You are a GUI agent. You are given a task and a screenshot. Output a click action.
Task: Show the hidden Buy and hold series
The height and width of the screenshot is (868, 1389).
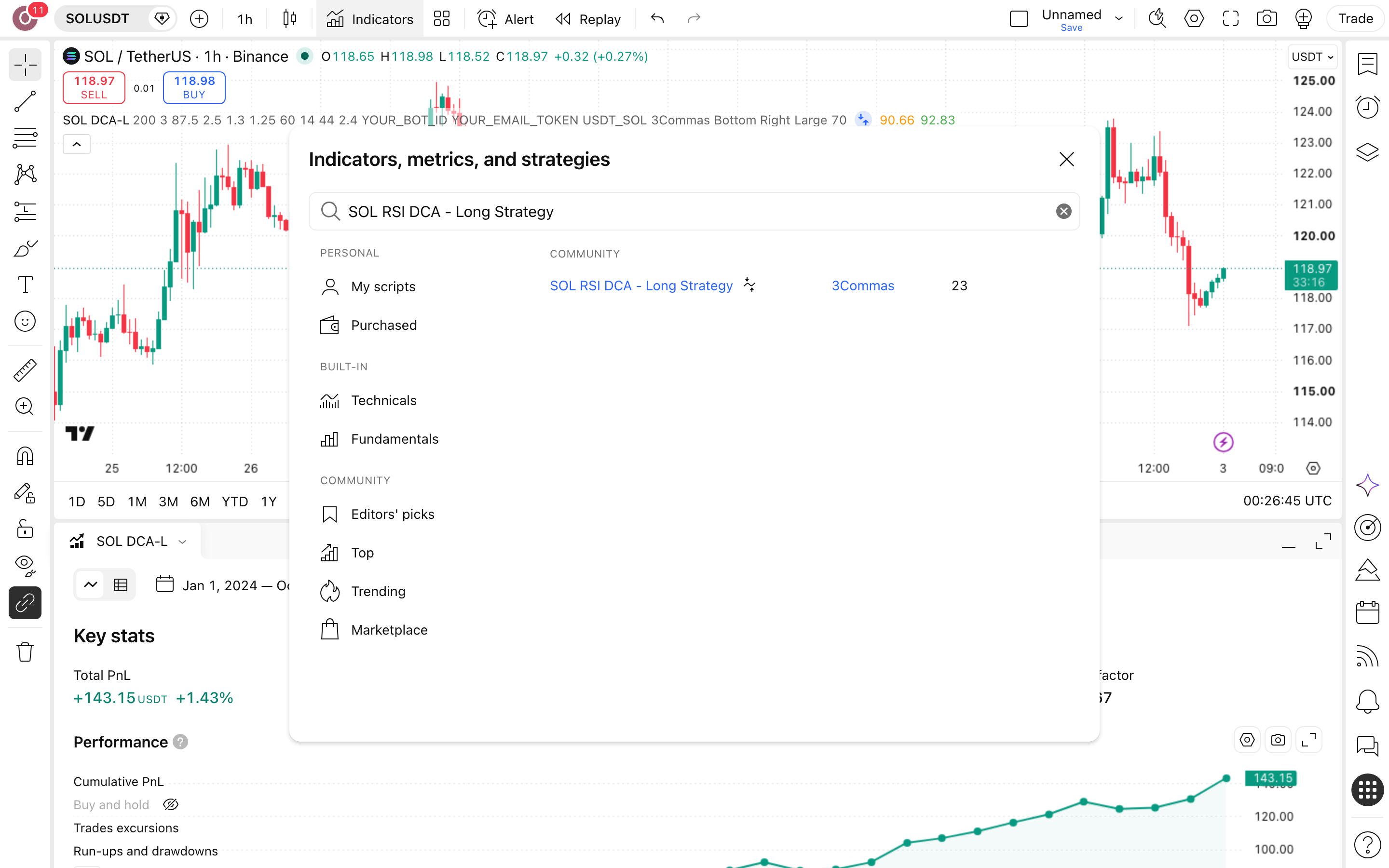[170, 804]
